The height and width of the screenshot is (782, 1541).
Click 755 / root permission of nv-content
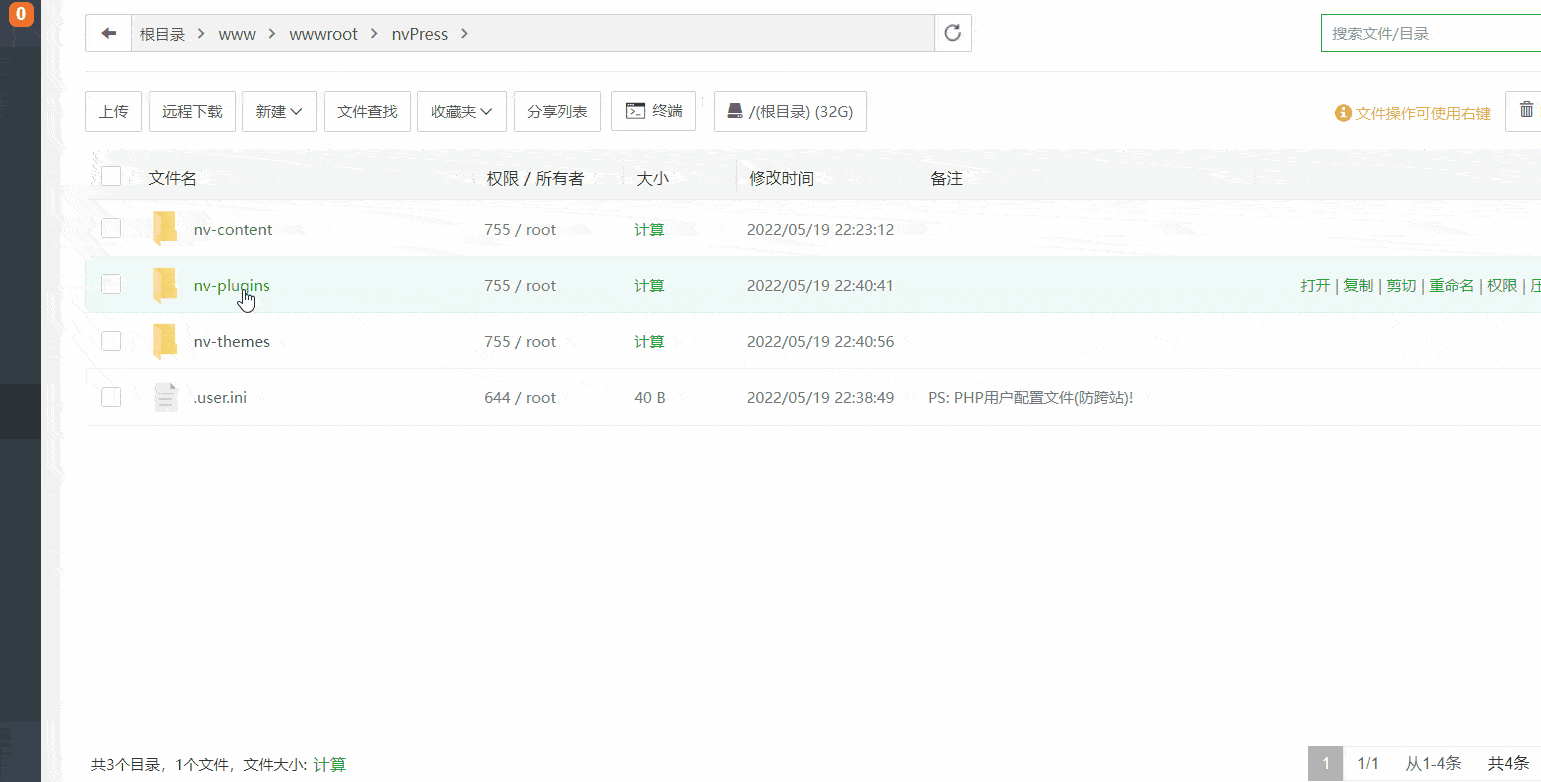(520, 229)
